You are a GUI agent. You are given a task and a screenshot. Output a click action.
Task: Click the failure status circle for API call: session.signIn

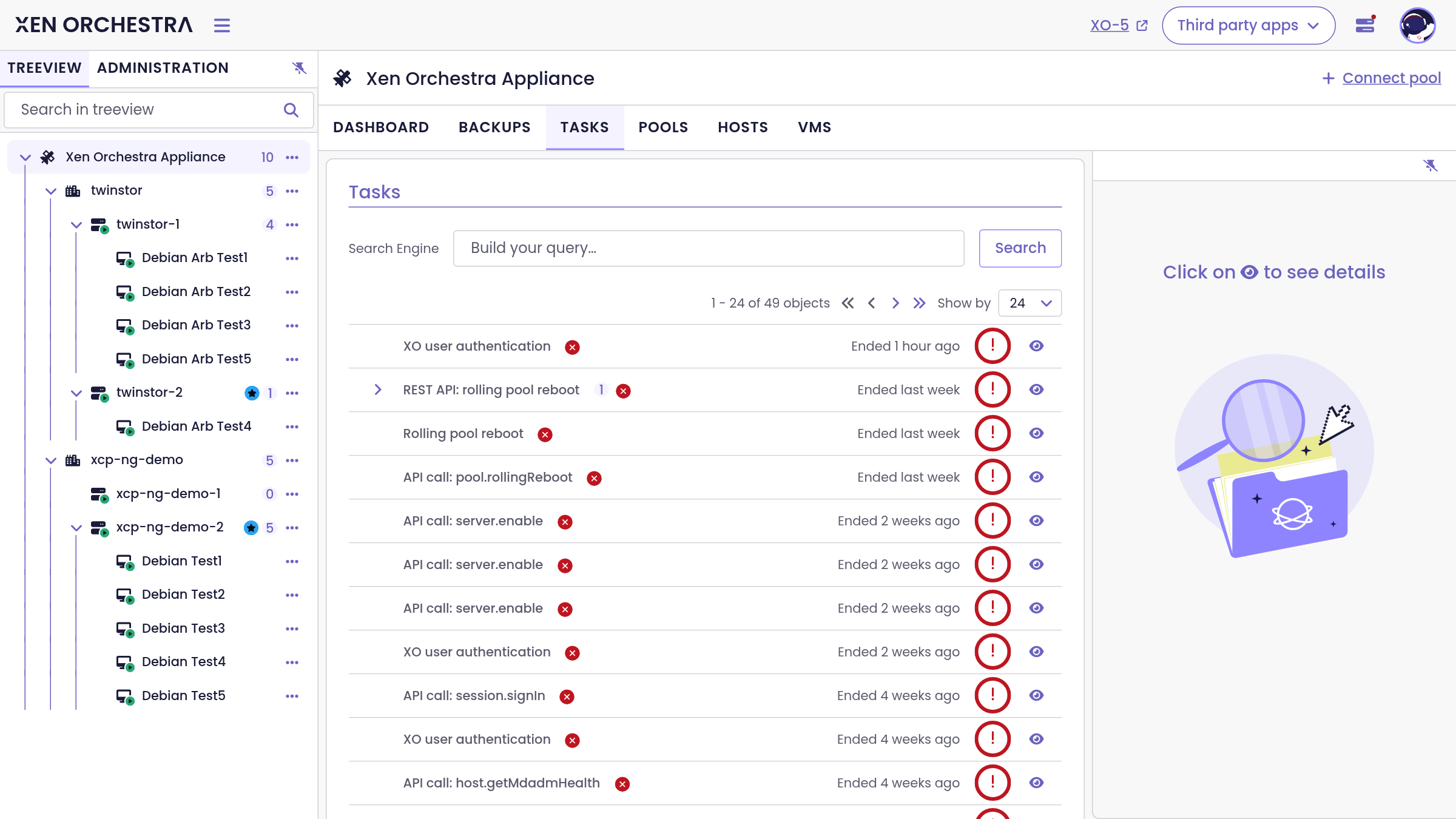point(993,696)
